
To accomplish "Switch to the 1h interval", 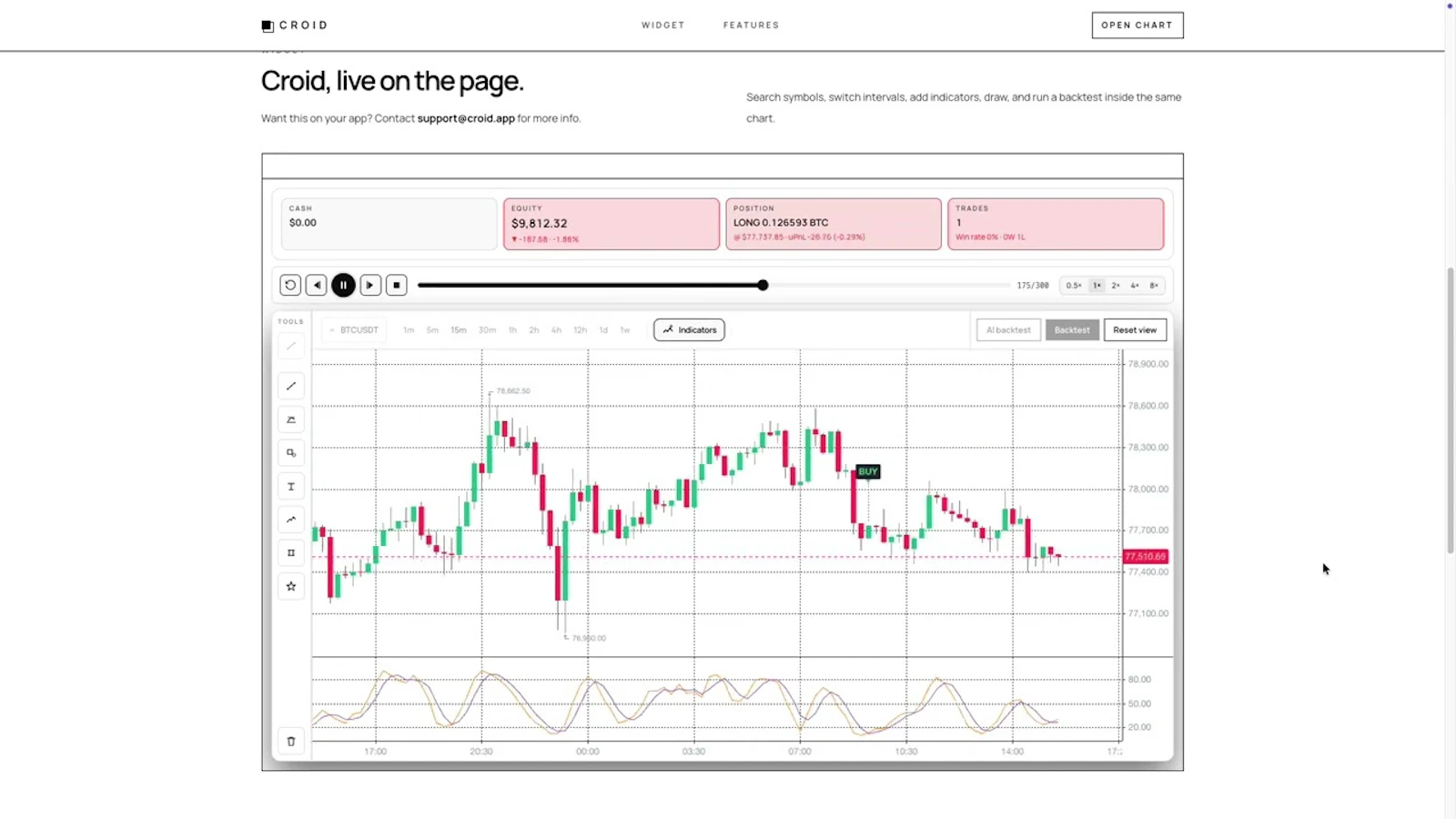I will click(512, 330).
